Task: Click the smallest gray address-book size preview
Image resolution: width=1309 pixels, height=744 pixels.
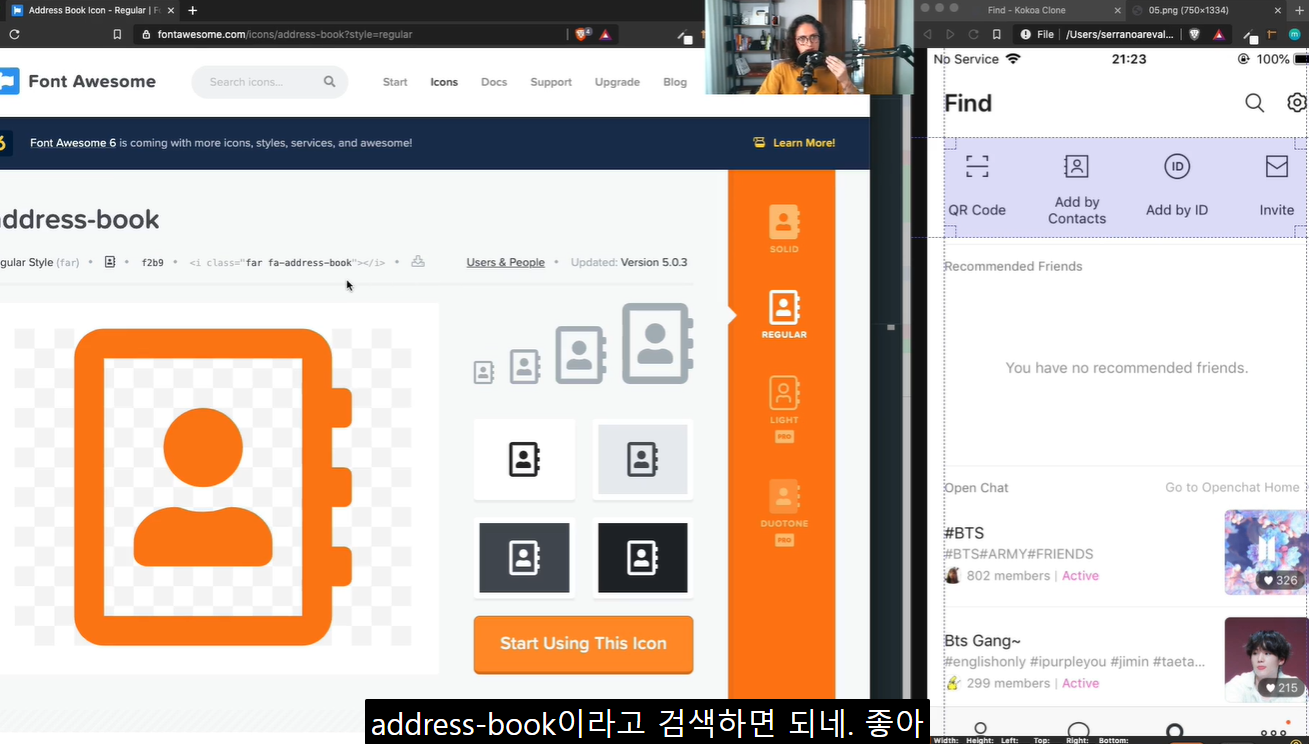Action: [484, 372]
